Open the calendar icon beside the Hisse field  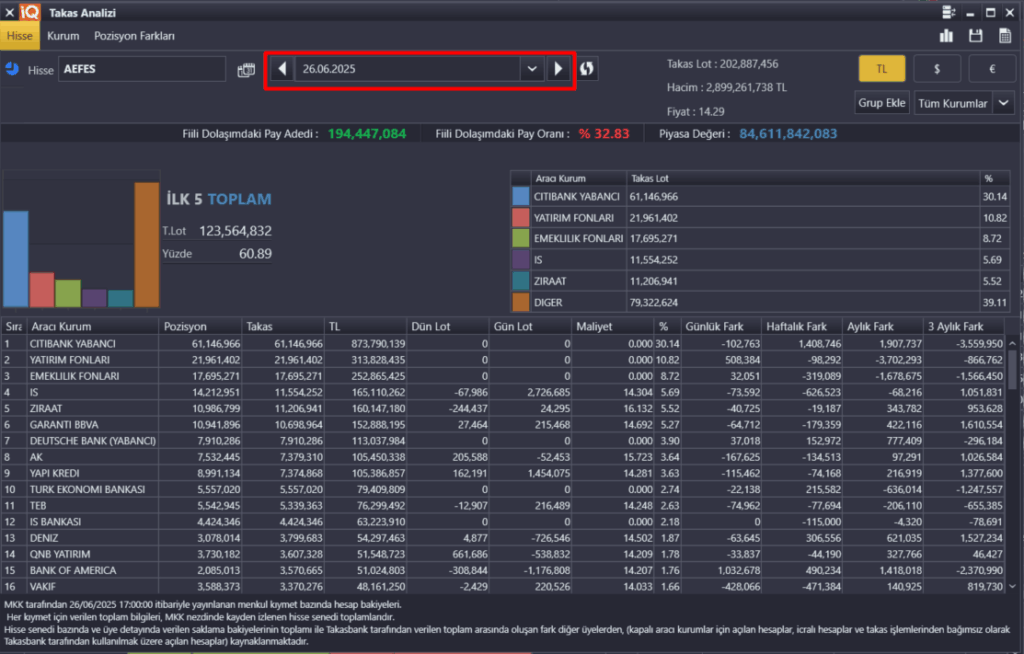[246, 70]
